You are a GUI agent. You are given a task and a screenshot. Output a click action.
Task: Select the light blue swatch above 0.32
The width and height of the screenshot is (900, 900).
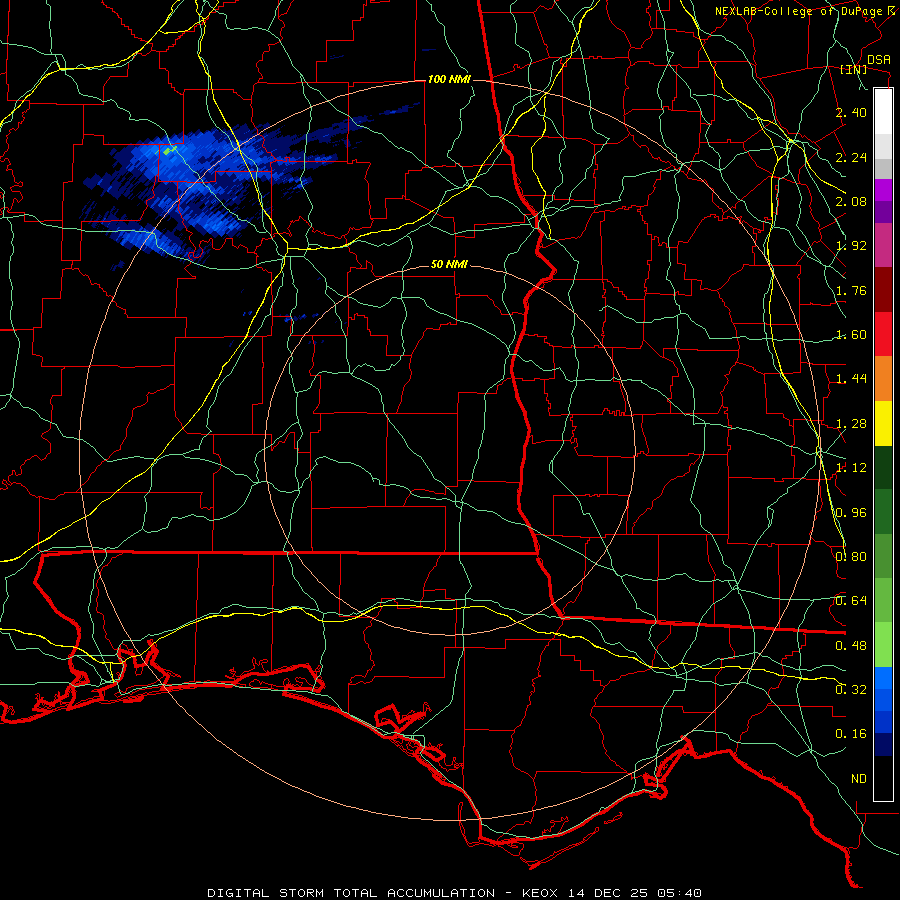tap(883, 678)
